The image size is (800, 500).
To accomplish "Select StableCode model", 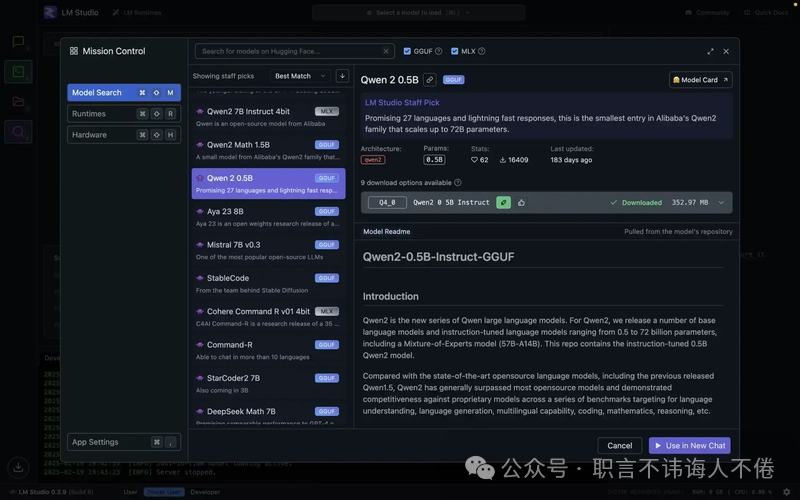I will (x=268, y=283).
